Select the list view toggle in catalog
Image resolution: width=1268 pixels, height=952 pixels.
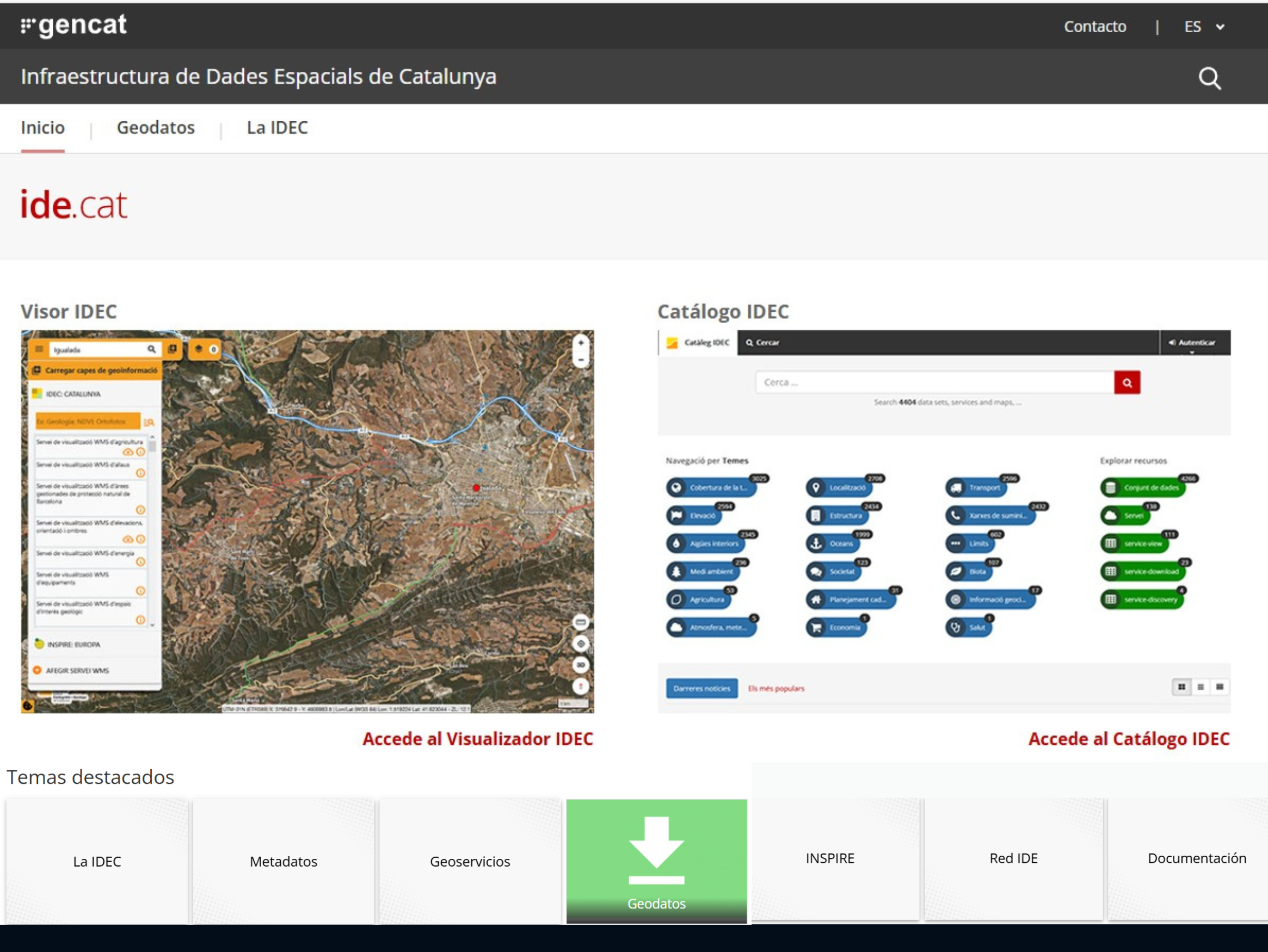(1201, 687)
